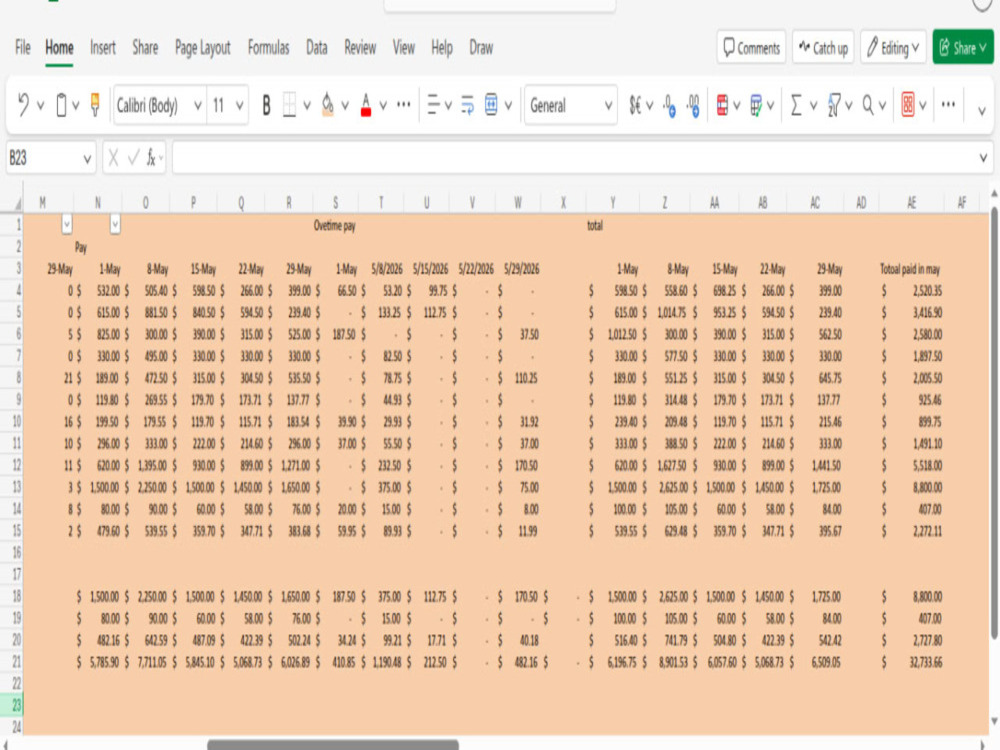
Task: Click the text alignment icon
Action: (x=434, y=105)
